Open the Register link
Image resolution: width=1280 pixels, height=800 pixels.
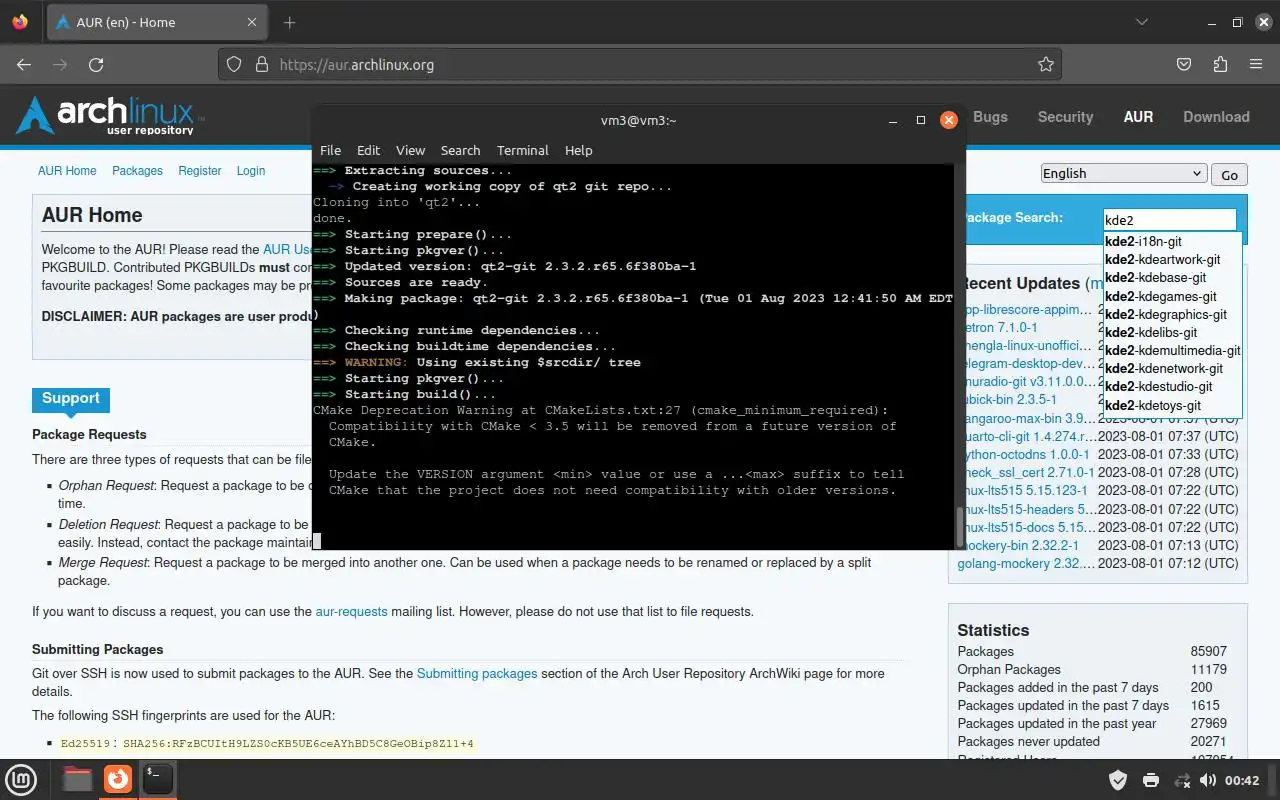coord(200,171)
